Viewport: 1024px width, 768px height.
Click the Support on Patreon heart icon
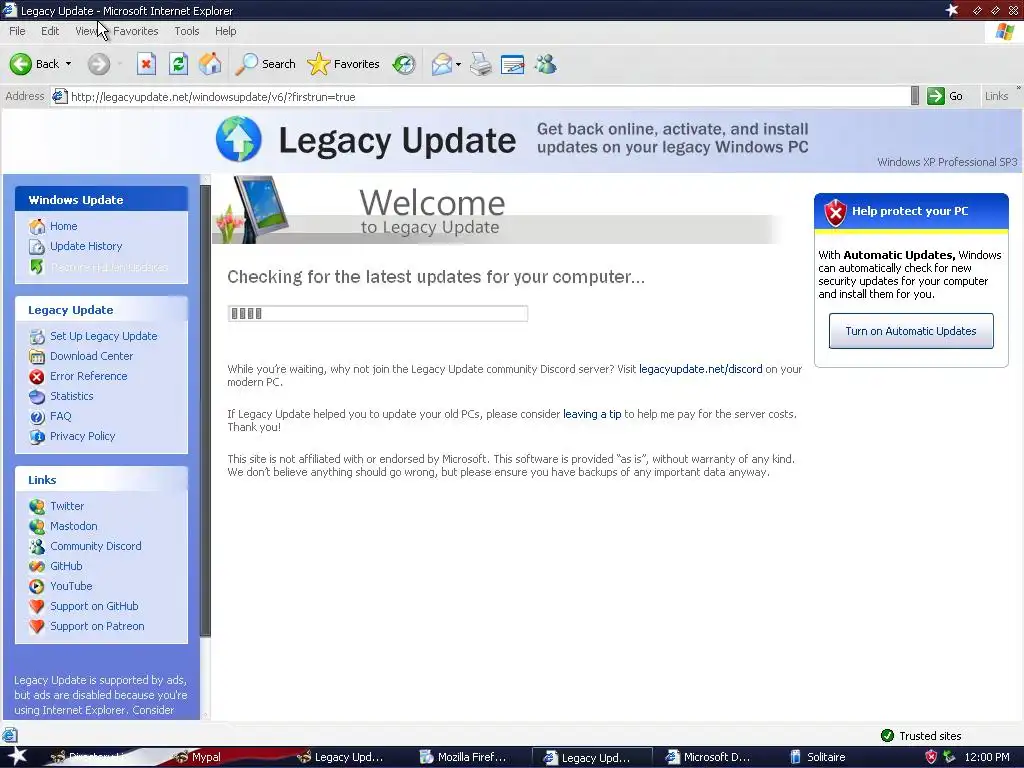pos(37,627)
